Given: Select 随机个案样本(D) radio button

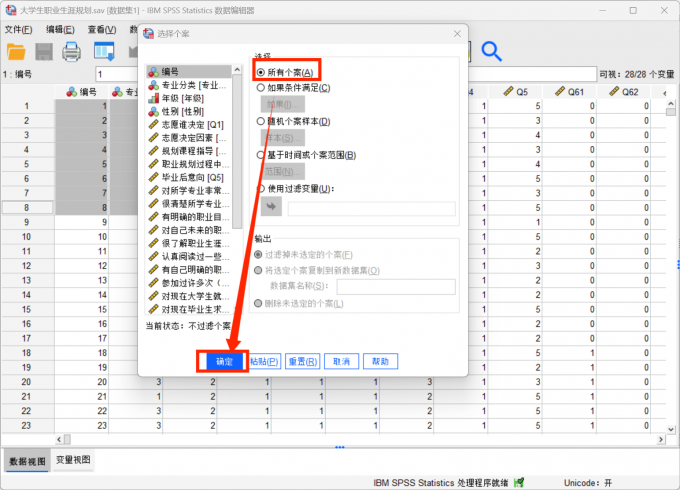Looking at the screenshot, I should [261, 121].
